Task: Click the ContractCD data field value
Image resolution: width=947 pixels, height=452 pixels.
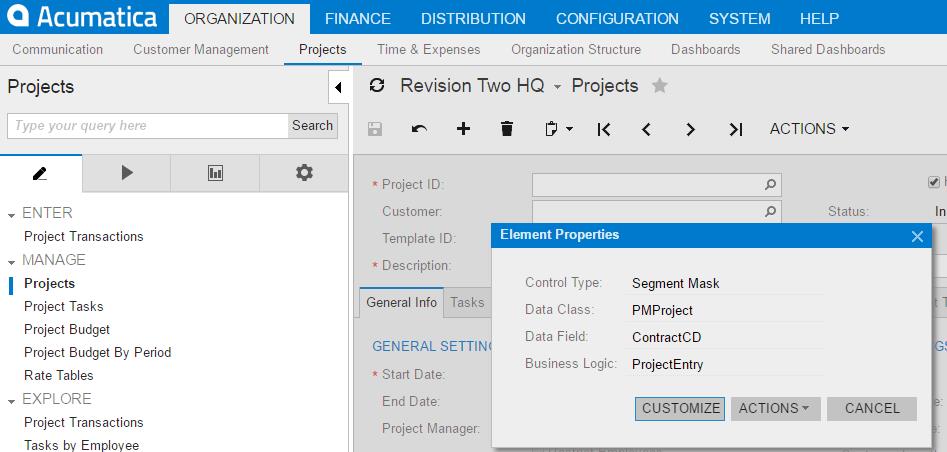Action: pos(667,337)
